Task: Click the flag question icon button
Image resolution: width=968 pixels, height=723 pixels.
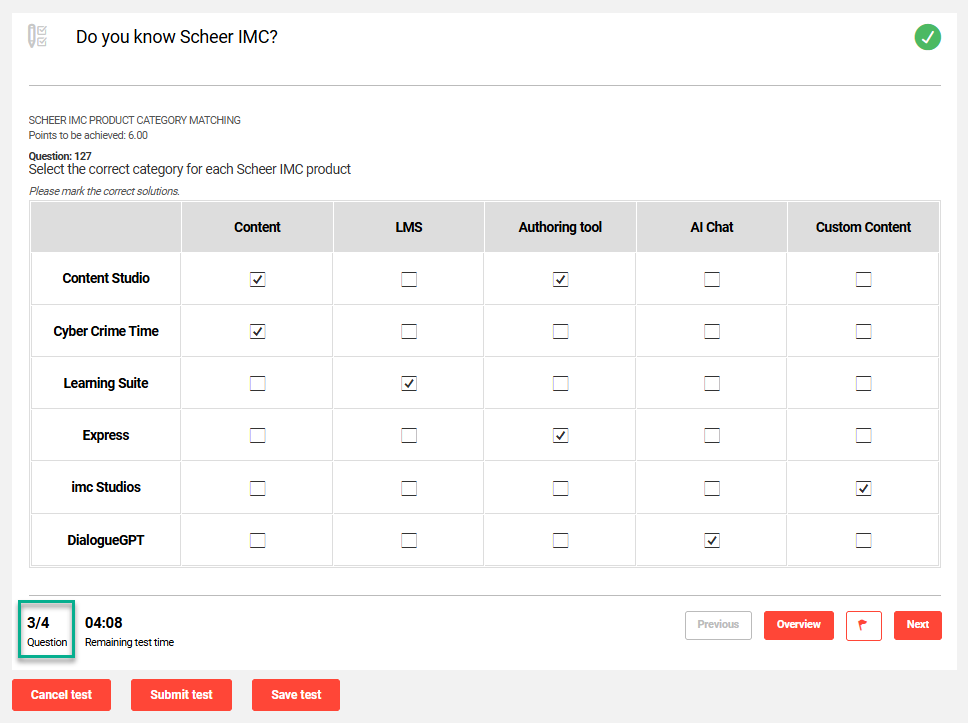Action: pos(863,625)
